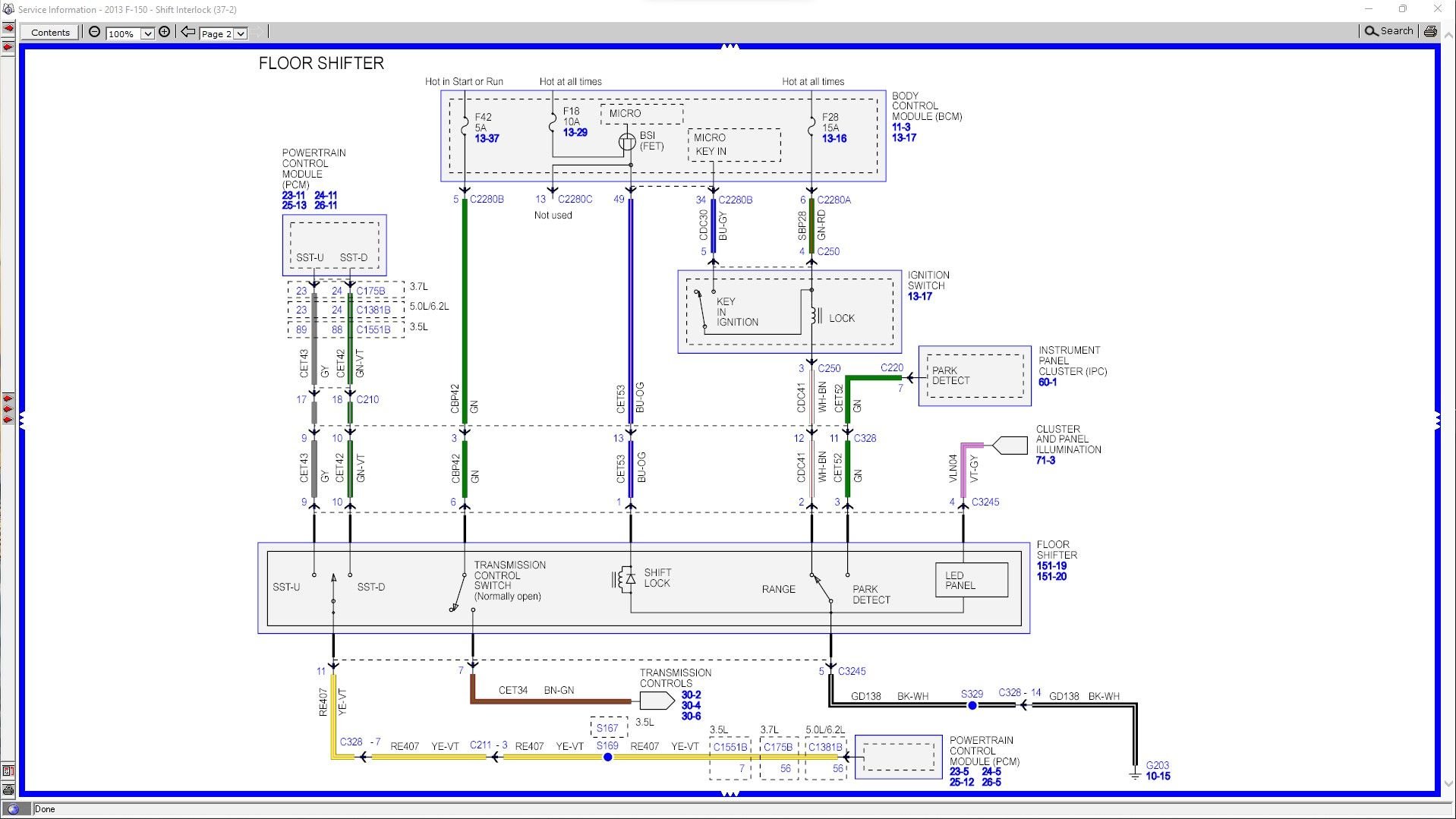Open the Page 2 selector dropdown

239,33
